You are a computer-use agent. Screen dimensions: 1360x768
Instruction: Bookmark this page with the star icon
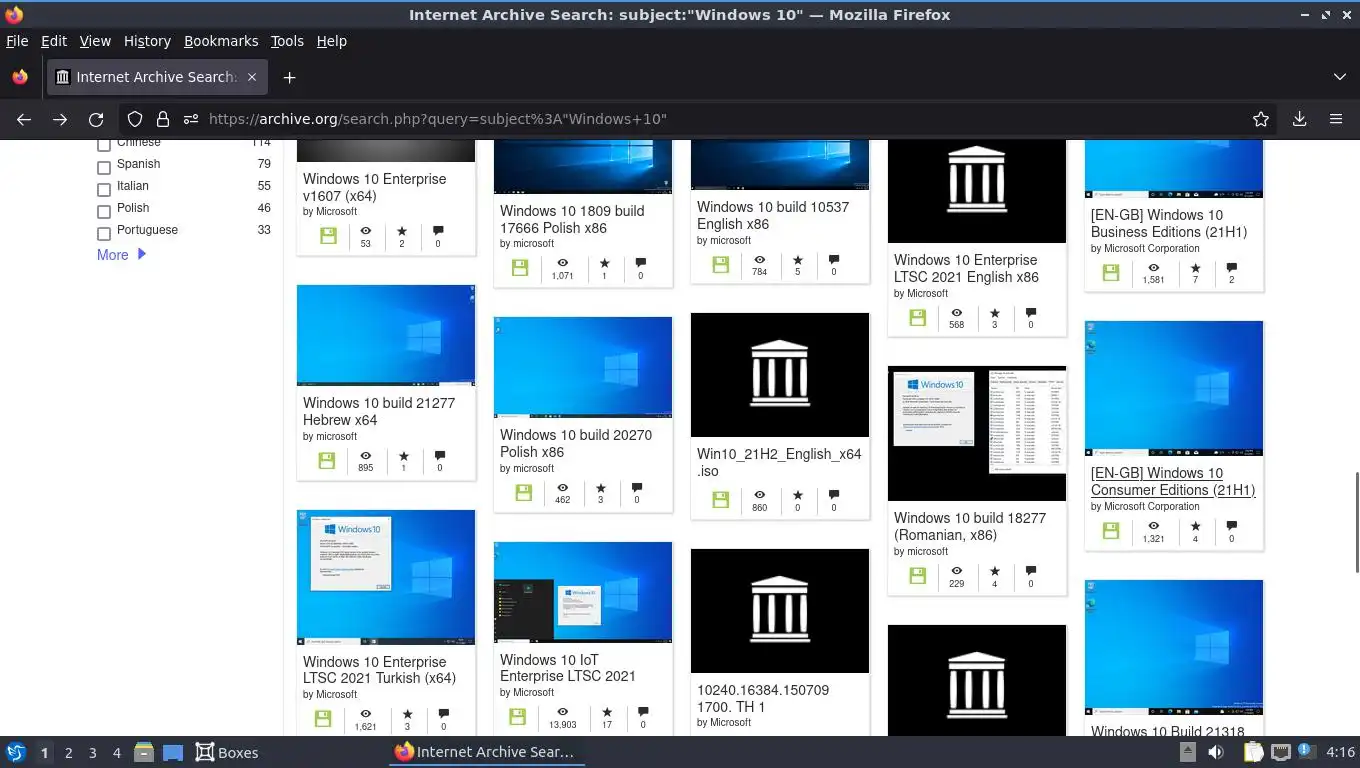click(x=1261, y=119)
